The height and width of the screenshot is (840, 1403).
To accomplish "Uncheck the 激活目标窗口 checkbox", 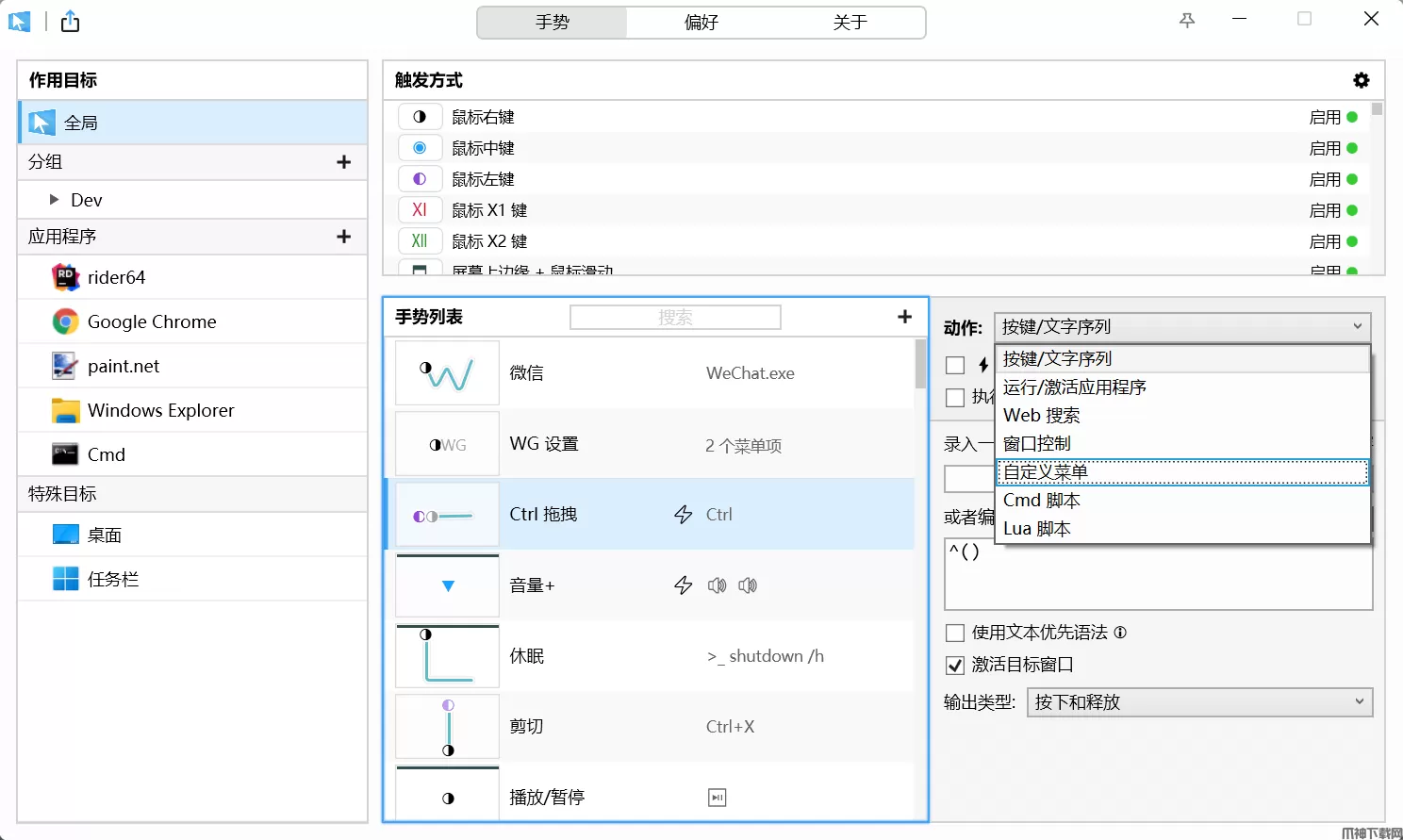I will click(954, 665).
